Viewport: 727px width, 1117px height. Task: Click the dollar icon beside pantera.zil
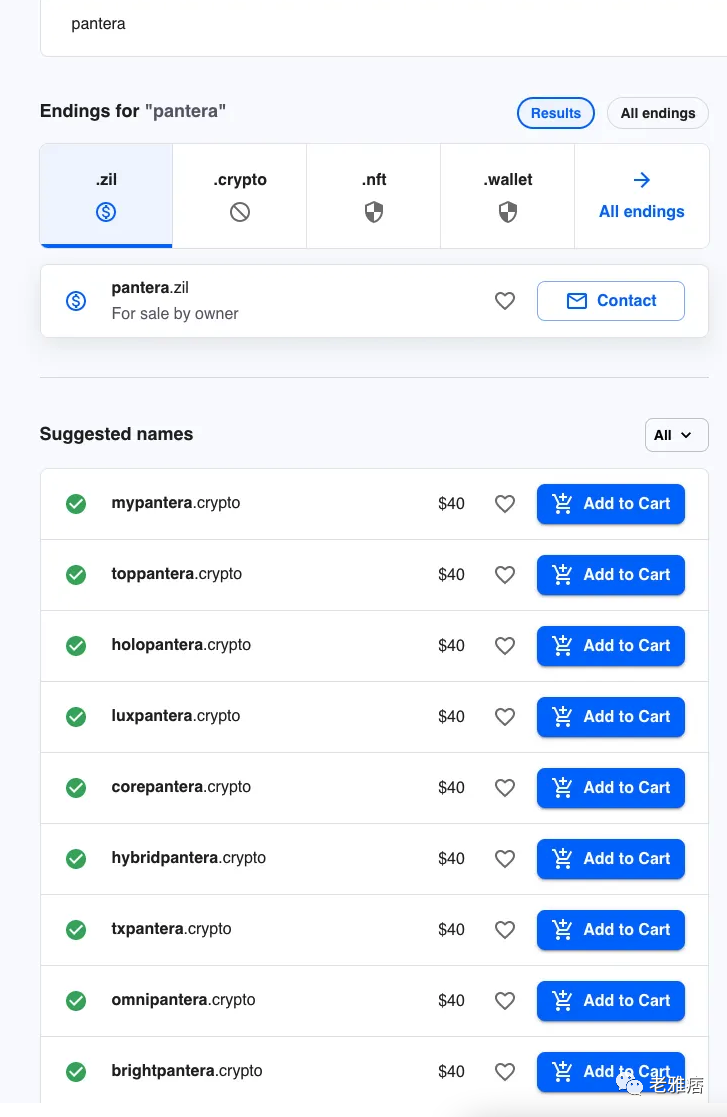pyautogui.click(x=76, y=301)
